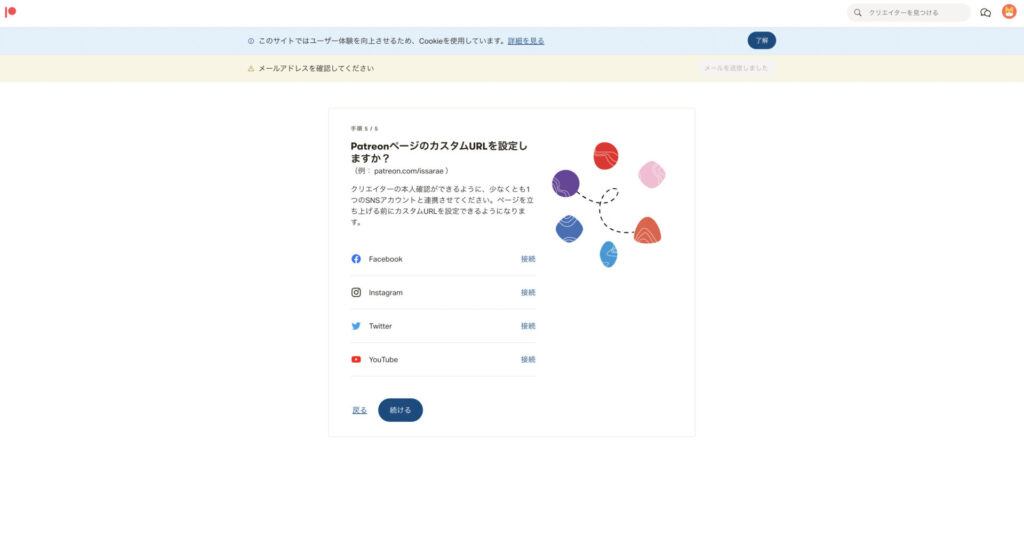Open the cookie details link 詳細を見る
1024x537 pixels.
coord(526,41)
